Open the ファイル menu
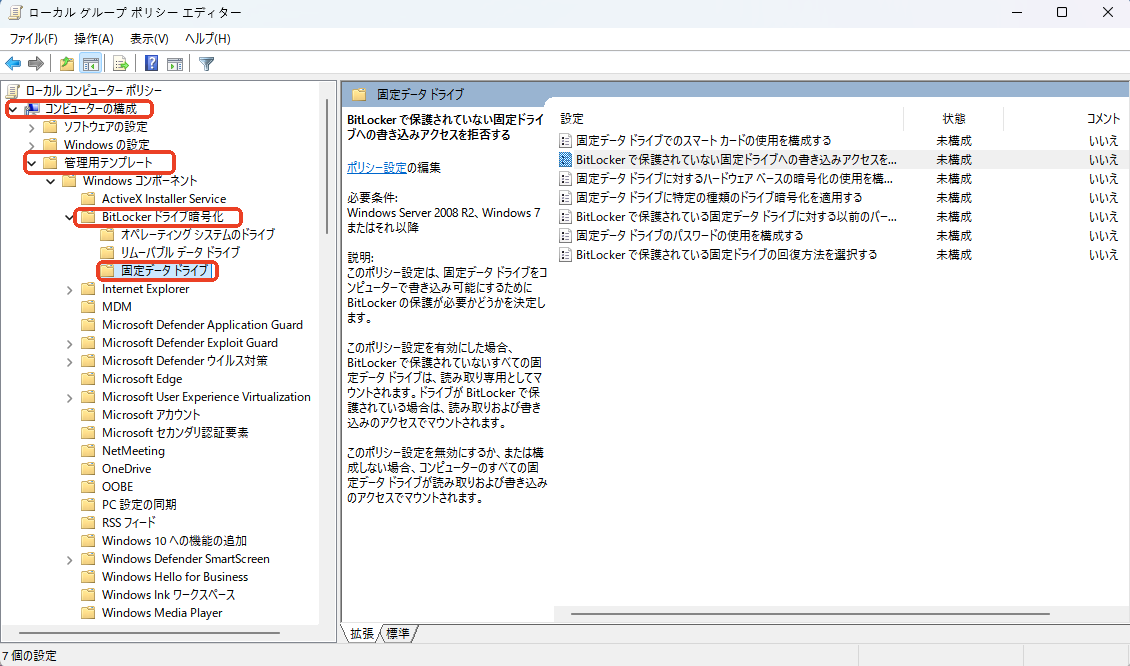This screenshot has width=1130, height=666. [x=33, y=38]
